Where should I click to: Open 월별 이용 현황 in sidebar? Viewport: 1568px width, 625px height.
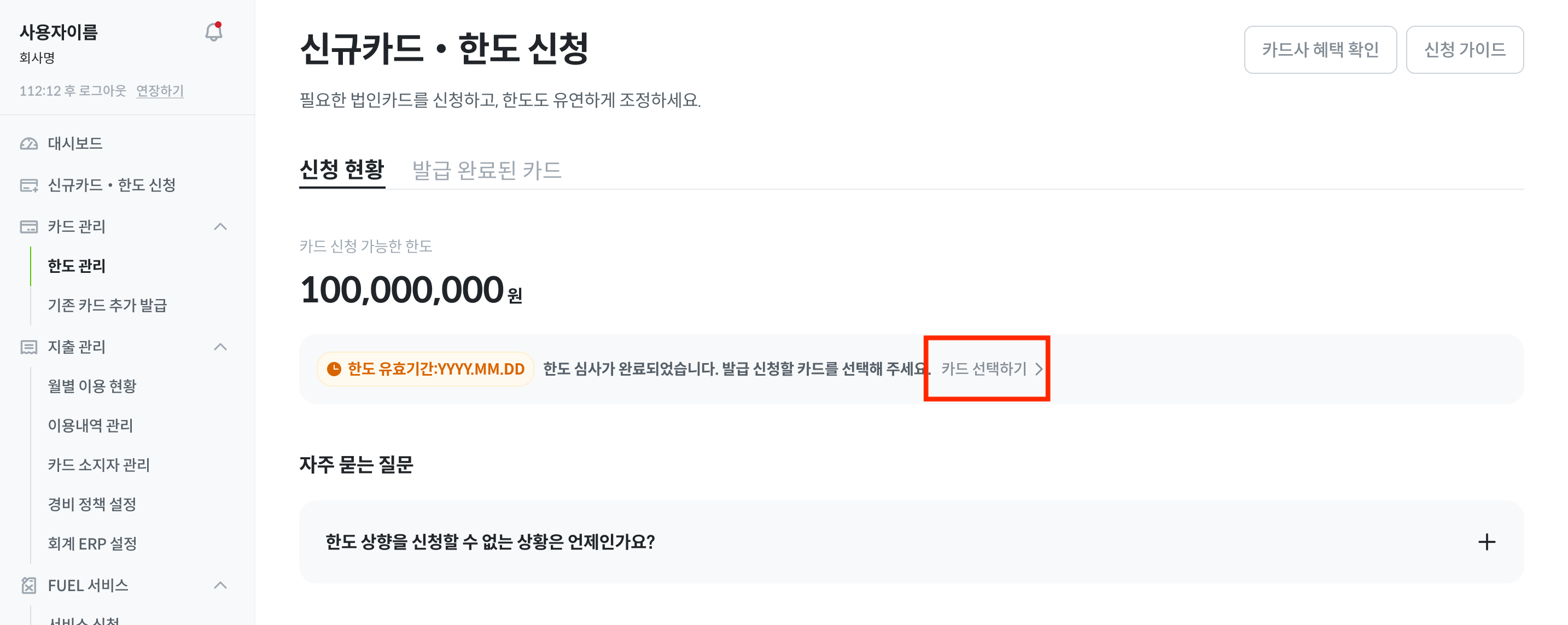(92, 386)
